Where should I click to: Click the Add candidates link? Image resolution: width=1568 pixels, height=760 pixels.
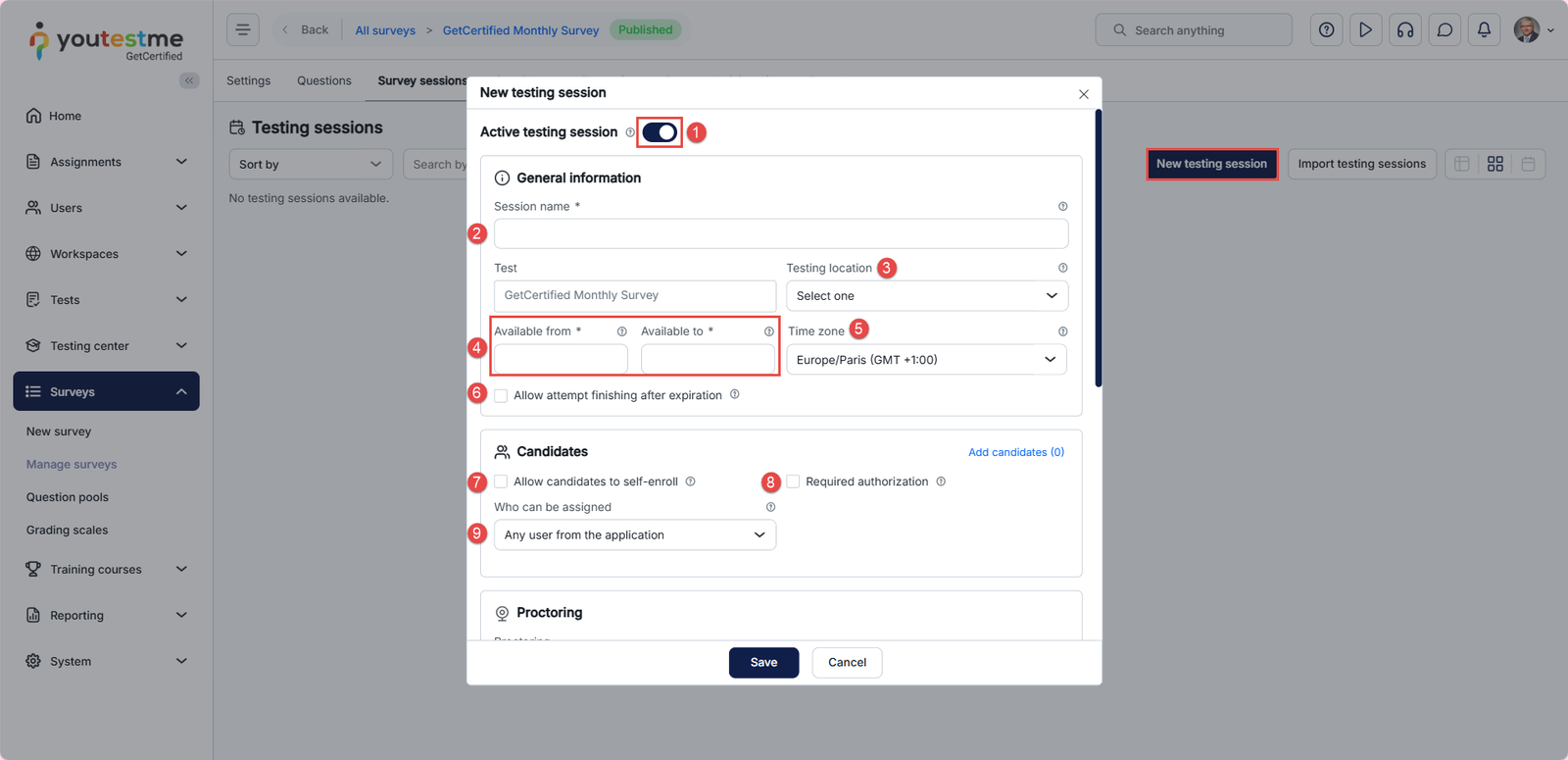click(x=1015, y=452)
